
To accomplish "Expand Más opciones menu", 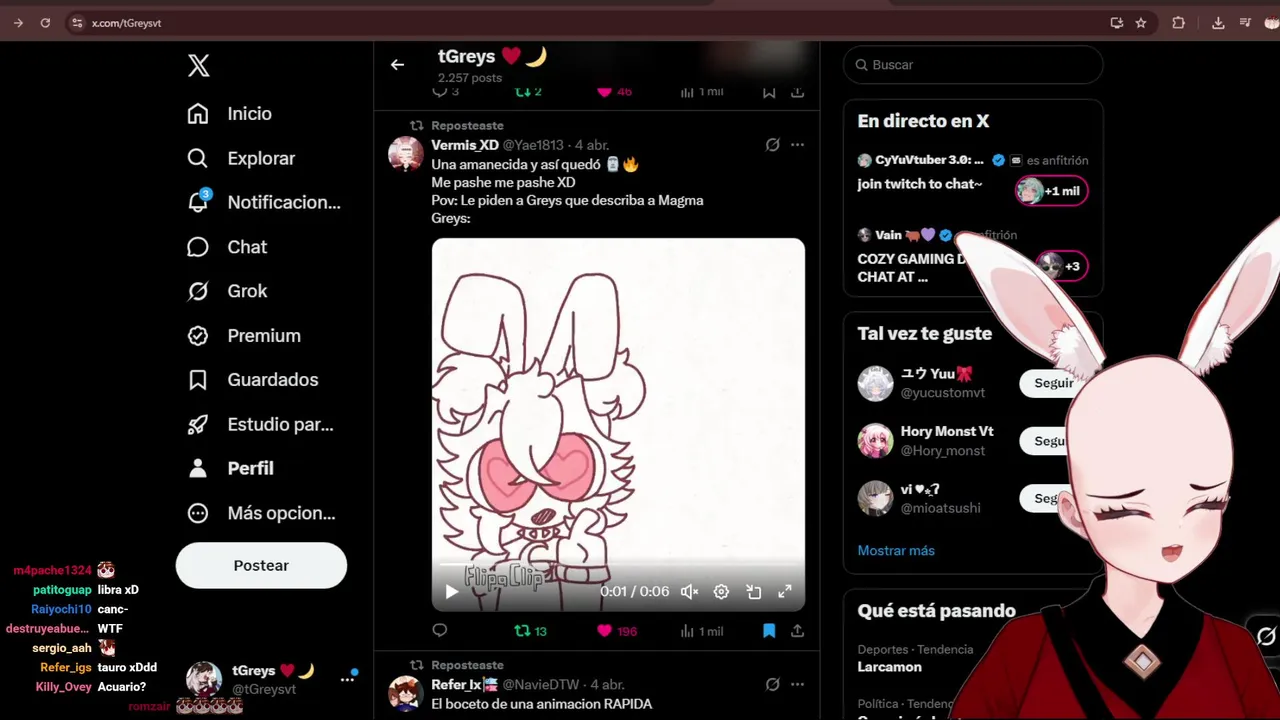I will click(x=261, y=513).
